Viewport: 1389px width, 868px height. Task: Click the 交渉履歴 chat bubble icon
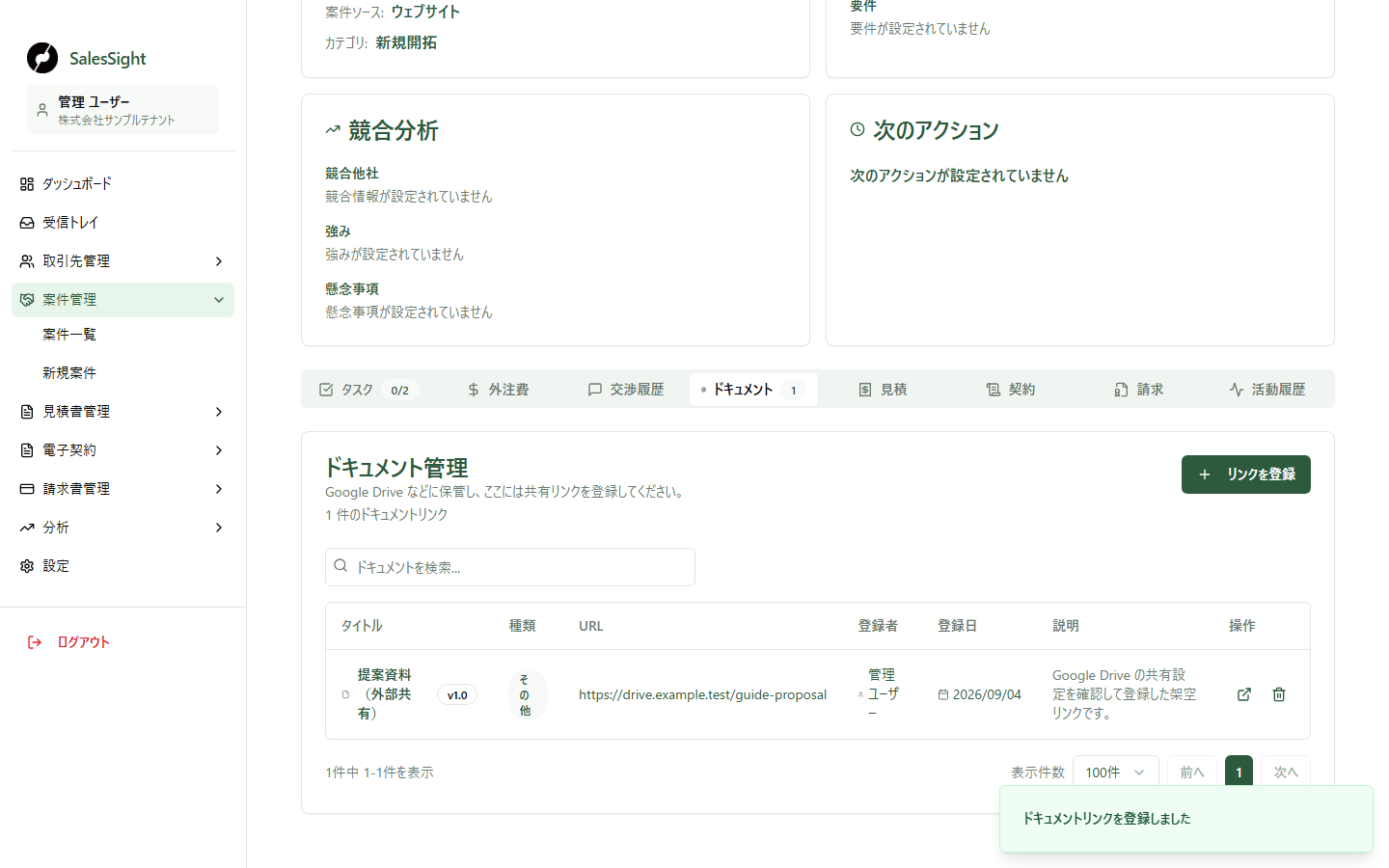(x=595, y=390)
